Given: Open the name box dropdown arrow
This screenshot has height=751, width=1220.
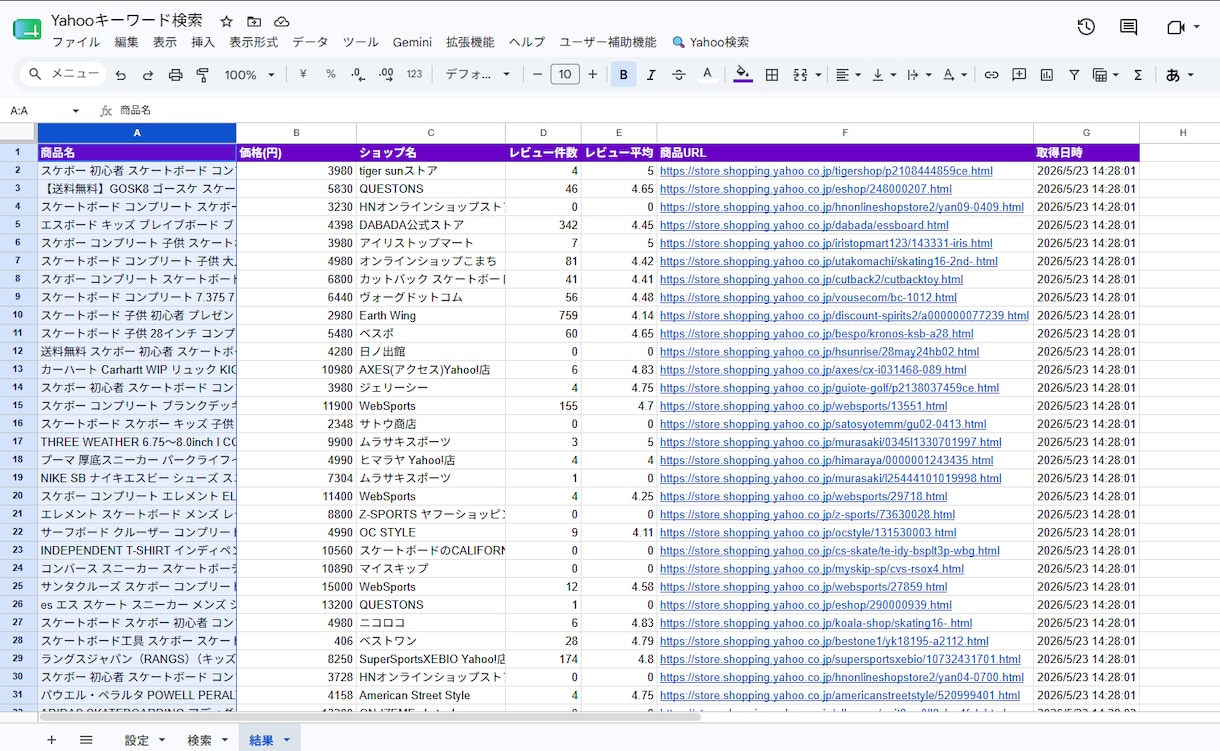Looking at the screenshot, I should 75,111.
